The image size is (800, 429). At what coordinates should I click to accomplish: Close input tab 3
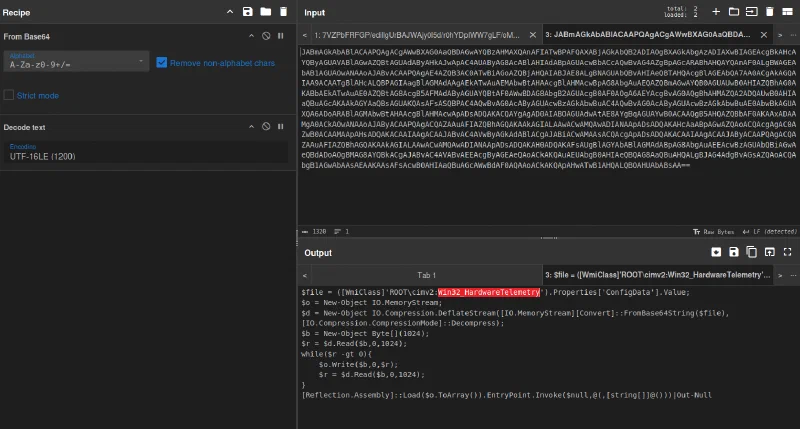point(764,35)
